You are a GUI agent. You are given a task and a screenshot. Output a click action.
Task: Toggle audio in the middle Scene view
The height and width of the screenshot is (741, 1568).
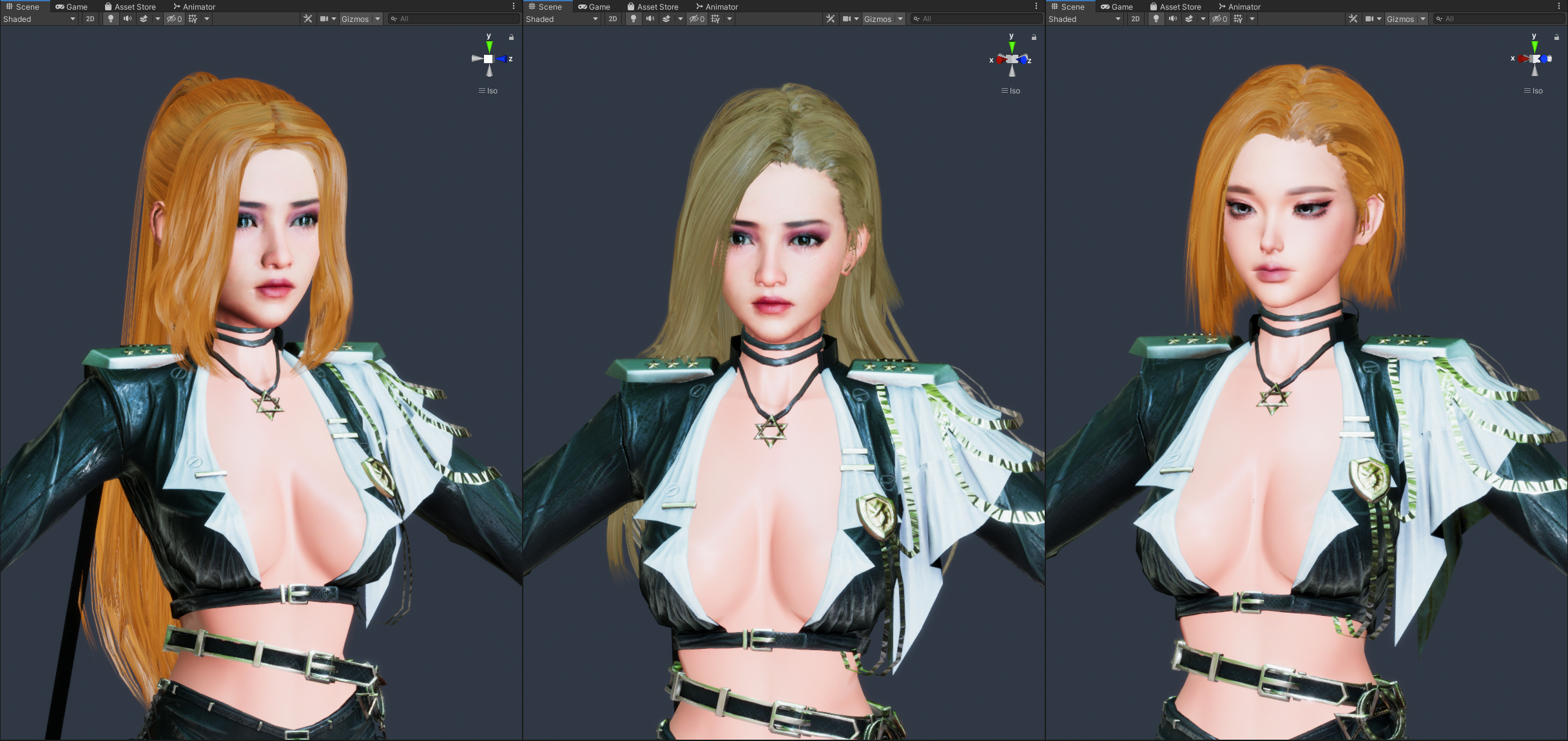[650, 19]
